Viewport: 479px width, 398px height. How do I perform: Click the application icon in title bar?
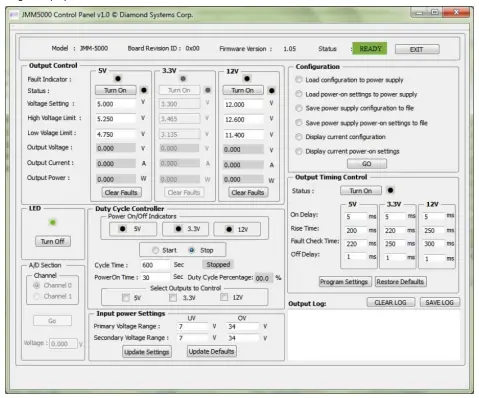(x=14, y=15)
